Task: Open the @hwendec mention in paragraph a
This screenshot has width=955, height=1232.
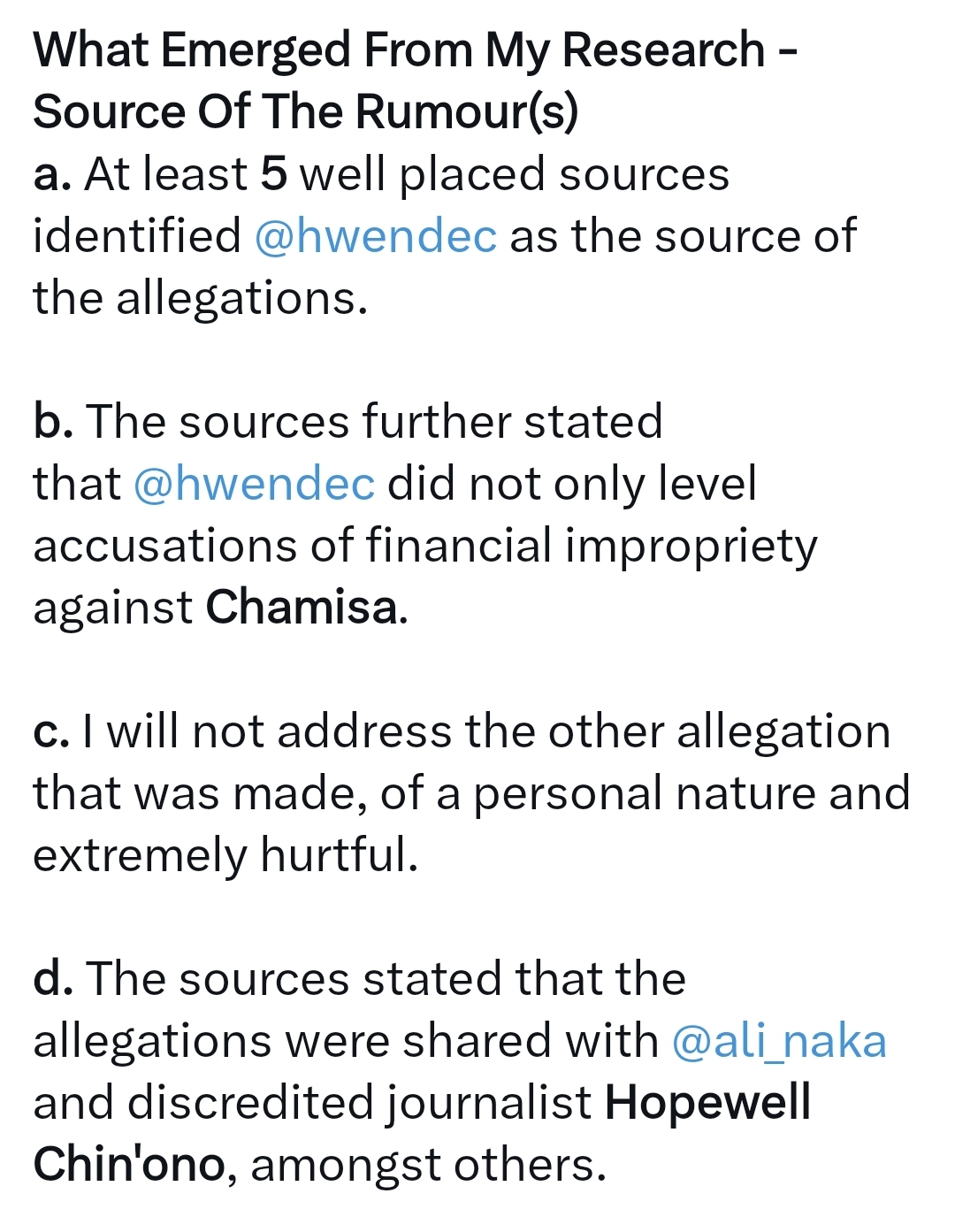Action: tap(376, 236)
